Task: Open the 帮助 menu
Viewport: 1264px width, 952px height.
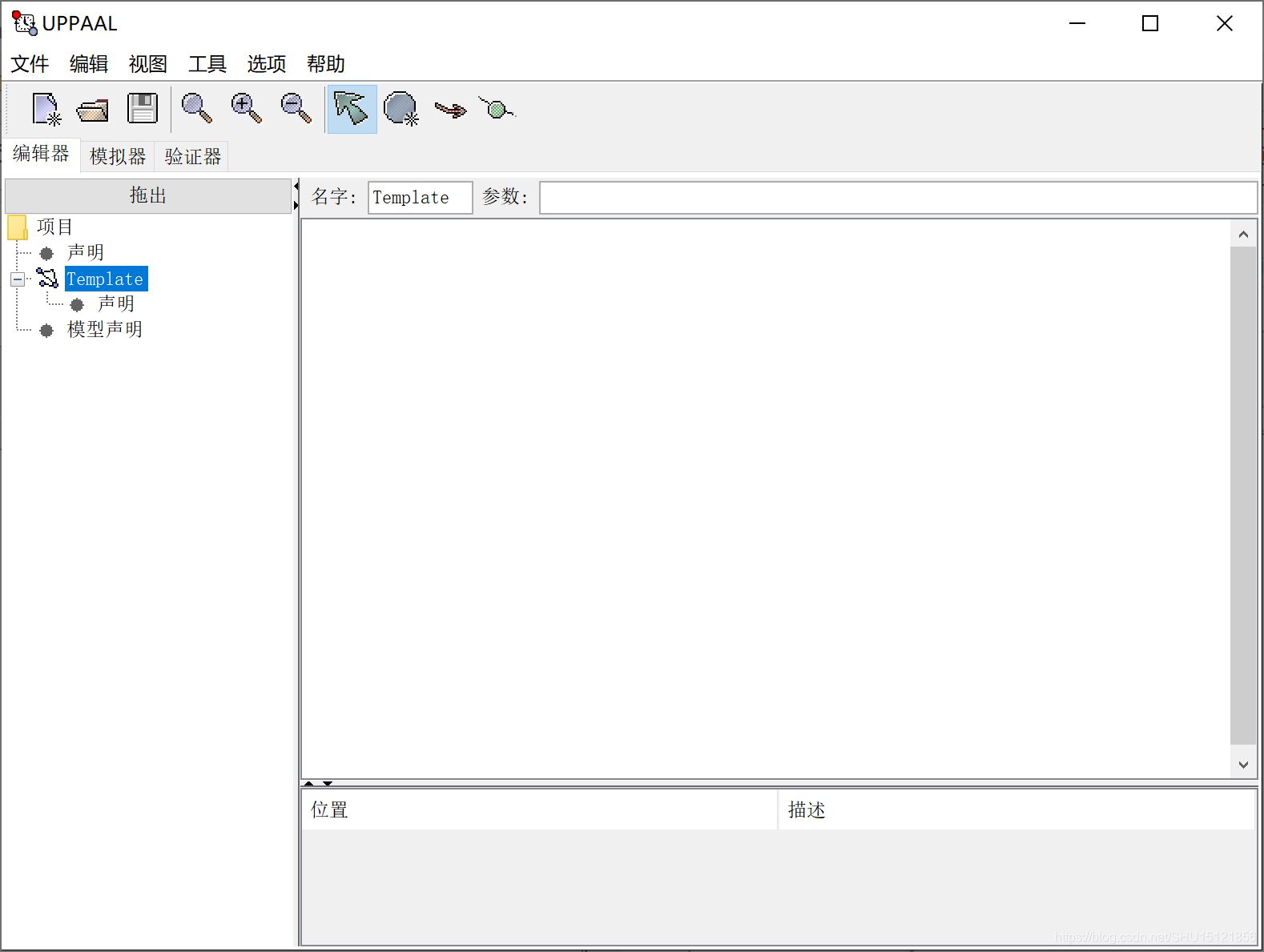Action: (x=326, y=64)
